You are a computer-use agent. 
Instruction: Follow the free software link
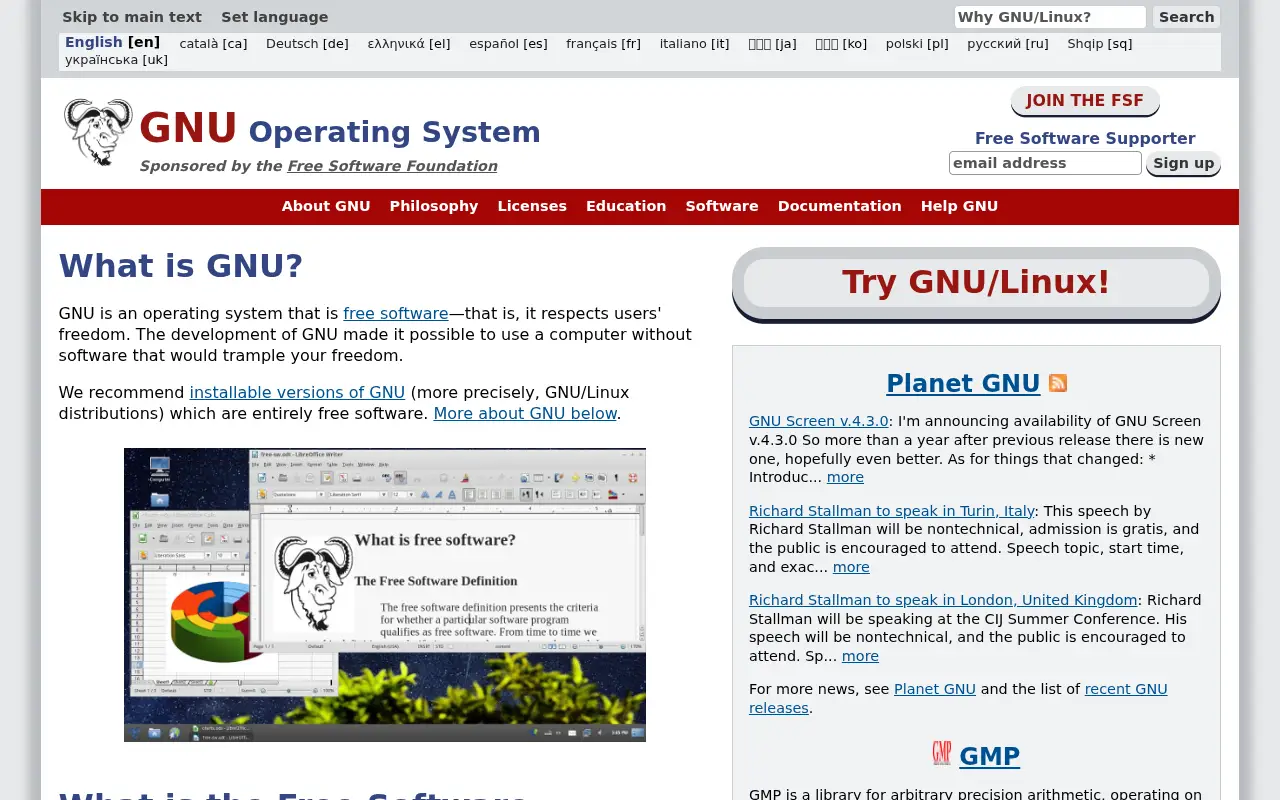point(396,313)
